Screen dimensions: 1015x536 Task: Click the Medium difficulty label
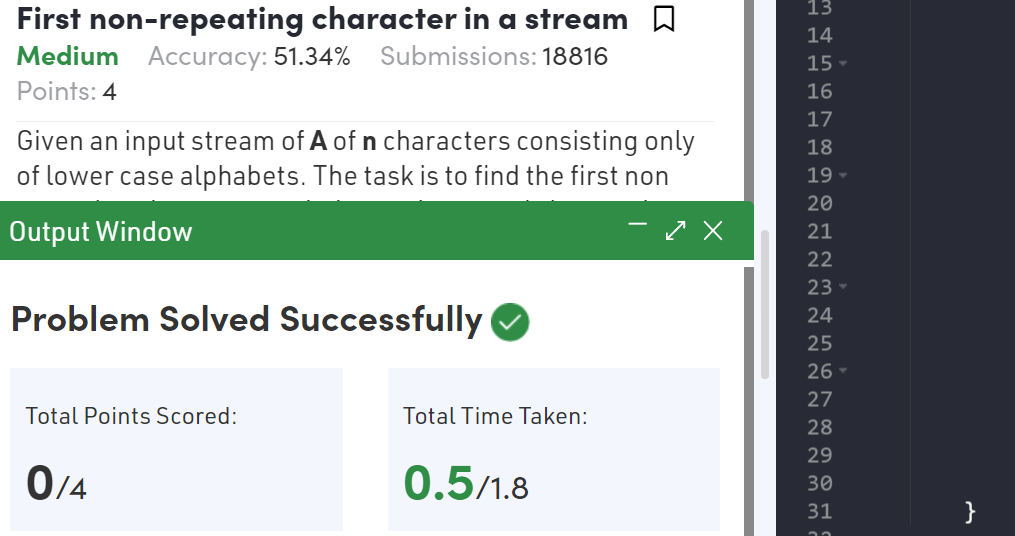(x=67, y=56)
